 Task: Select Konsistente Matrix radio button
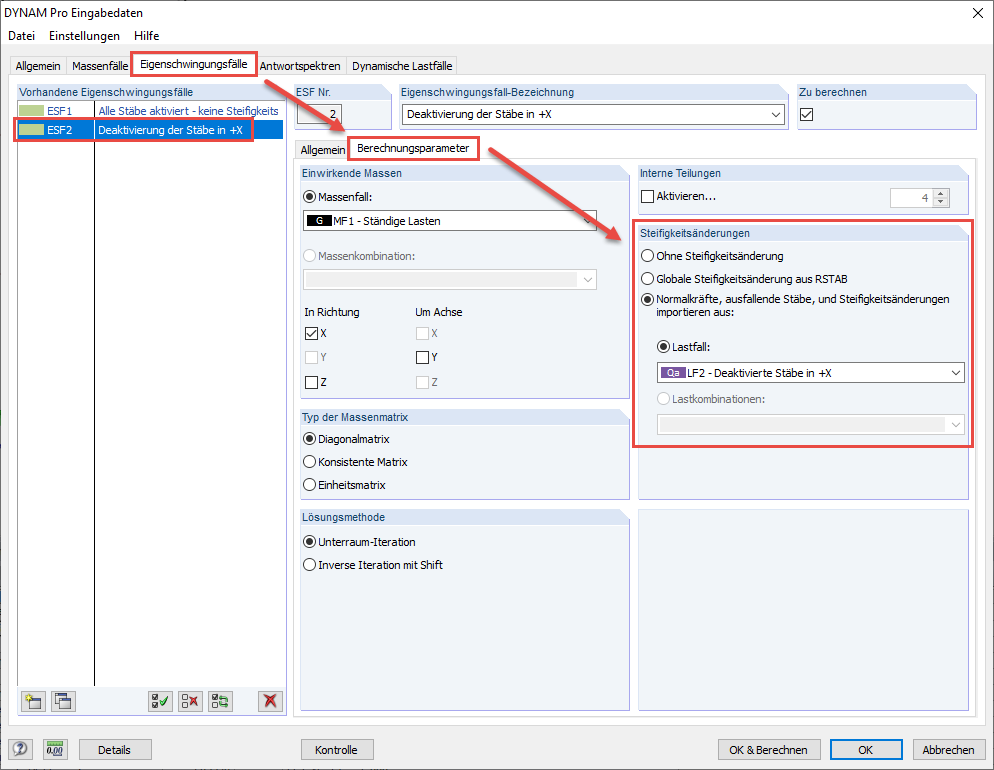tap(309, 462)
